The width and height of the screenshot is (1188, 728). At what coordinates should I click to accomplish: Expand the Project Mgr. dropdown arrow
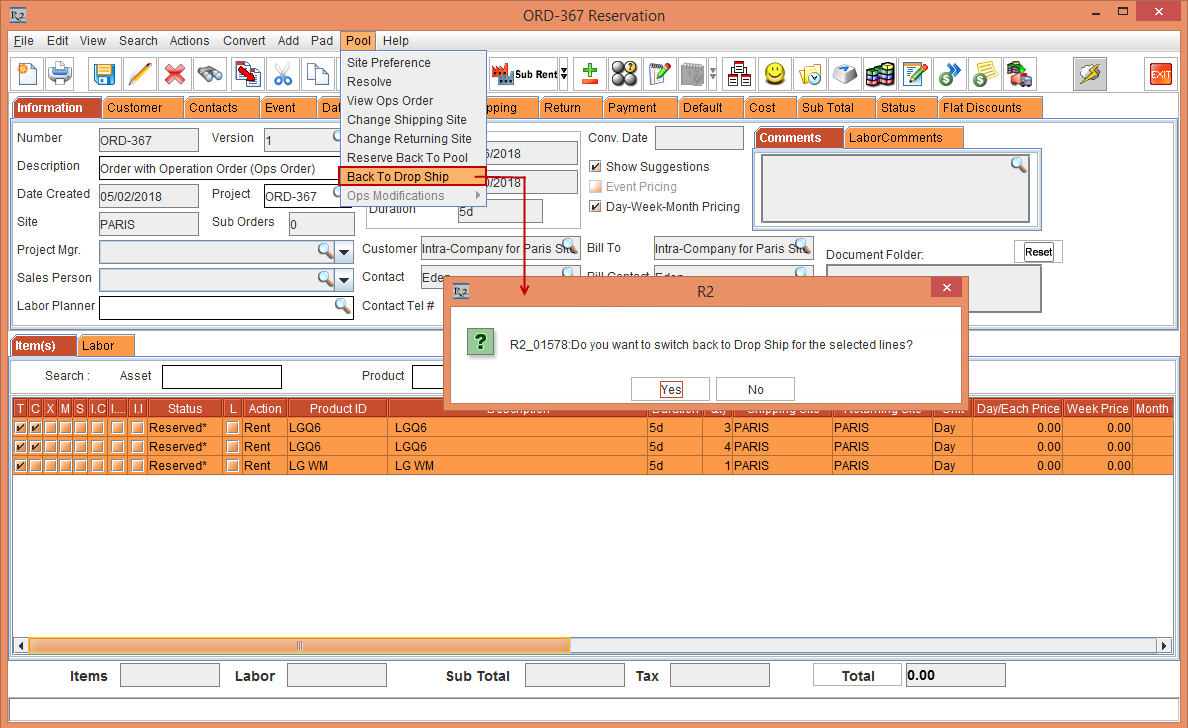click(344, 251)
